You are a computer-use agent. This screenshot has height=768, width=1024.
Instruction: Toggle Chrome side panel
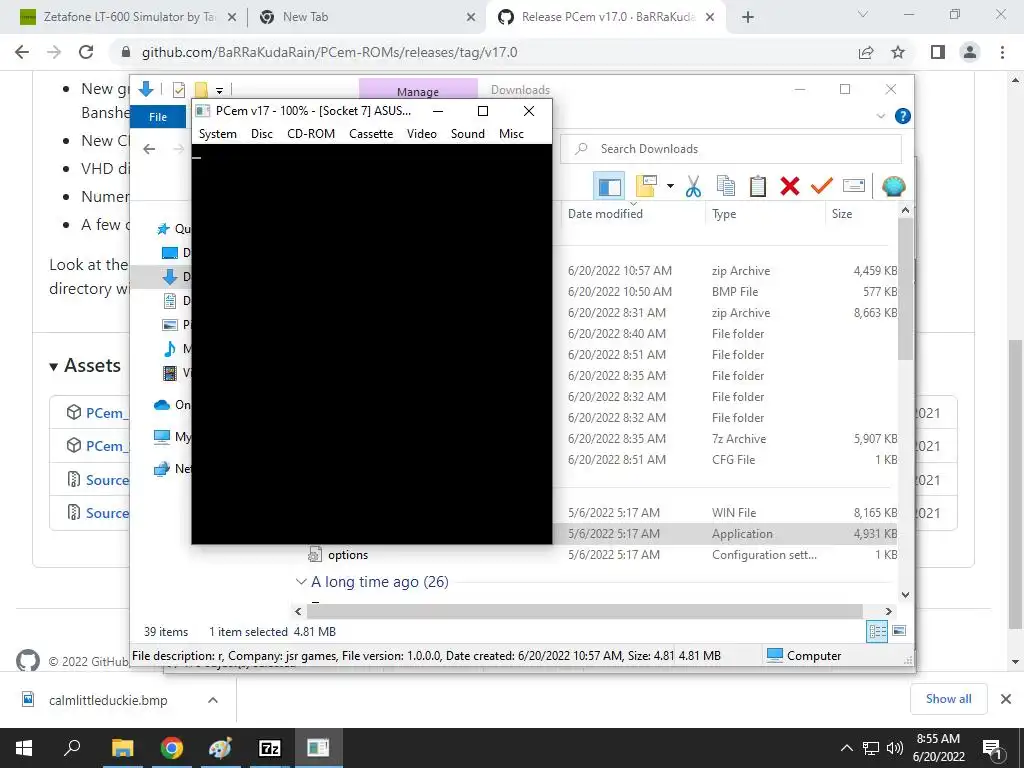[x=938, y=52]
